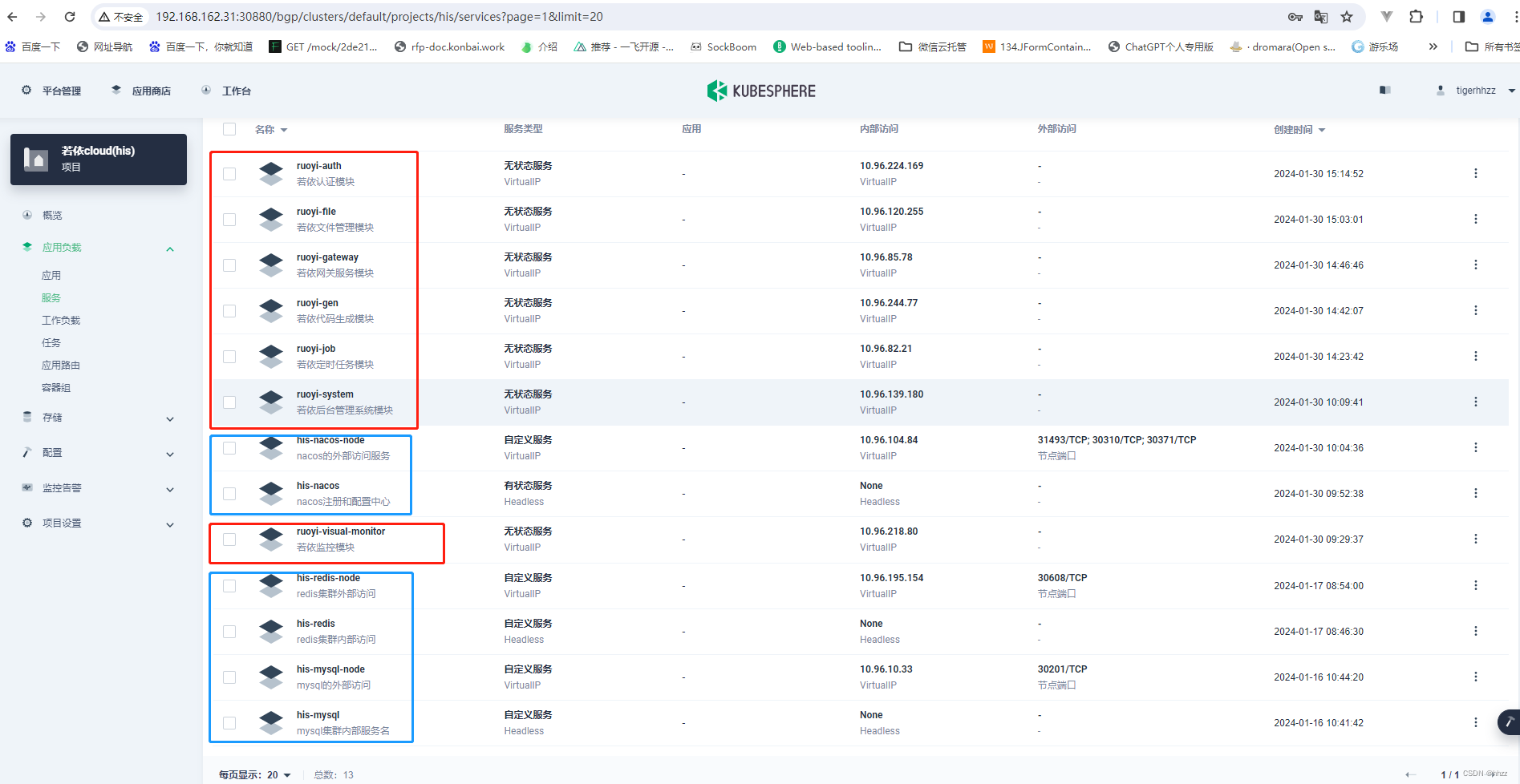Check the ruoyi-auth row checkbox
This screenshot has width=1520, height=784.
tap(229, 174)
